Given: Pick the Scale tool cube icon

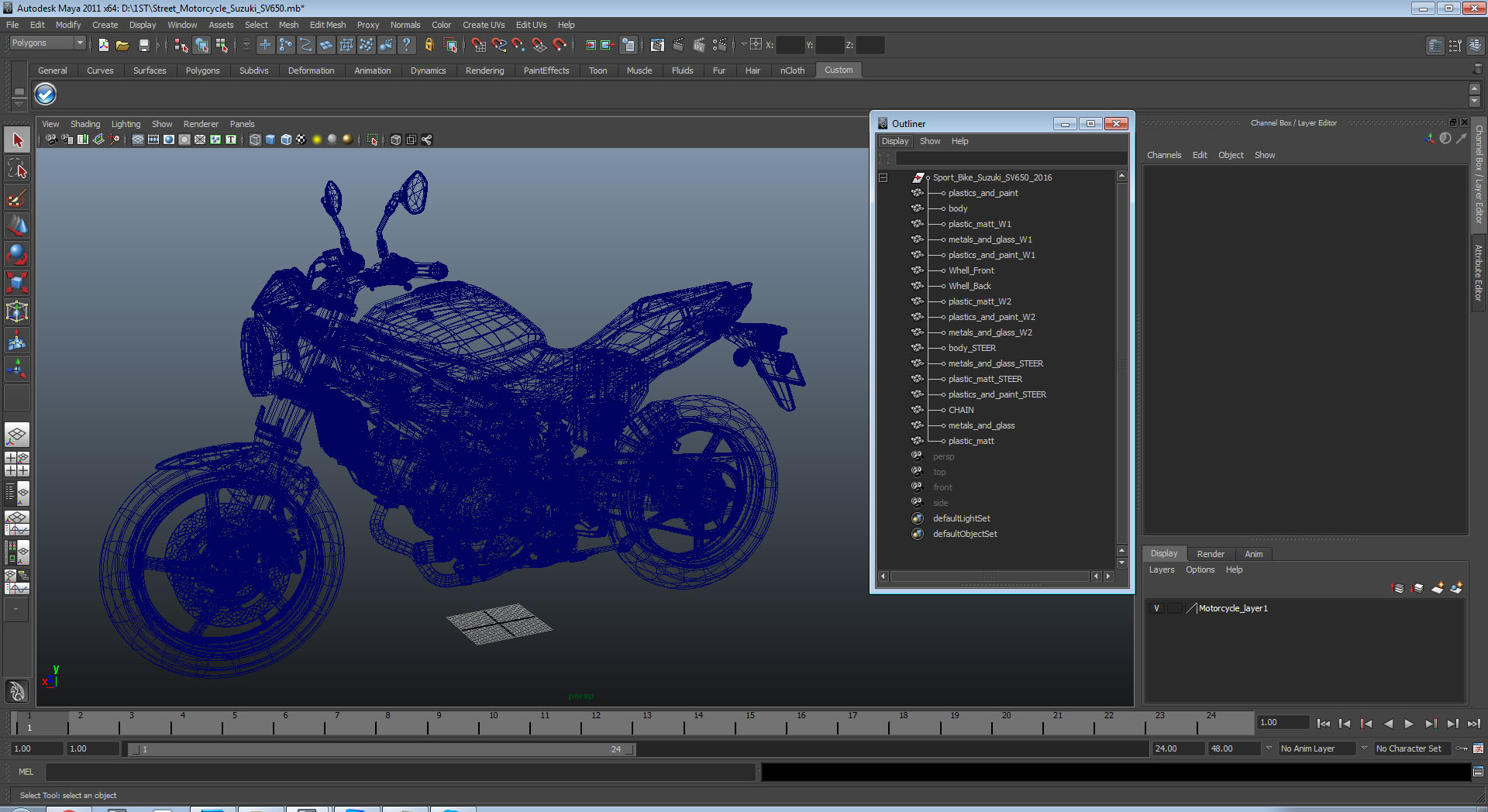Looking at the screenshot, I should click(x=17, y=283).
